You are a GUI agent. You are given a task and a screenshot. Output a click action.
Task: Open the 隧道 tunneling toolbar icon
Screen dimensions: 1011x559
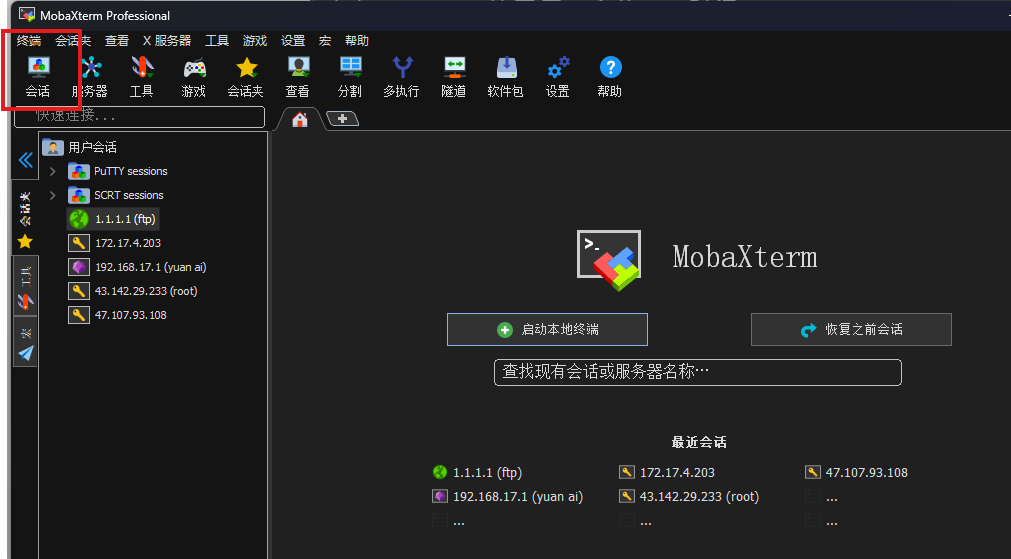pos(454,77)
